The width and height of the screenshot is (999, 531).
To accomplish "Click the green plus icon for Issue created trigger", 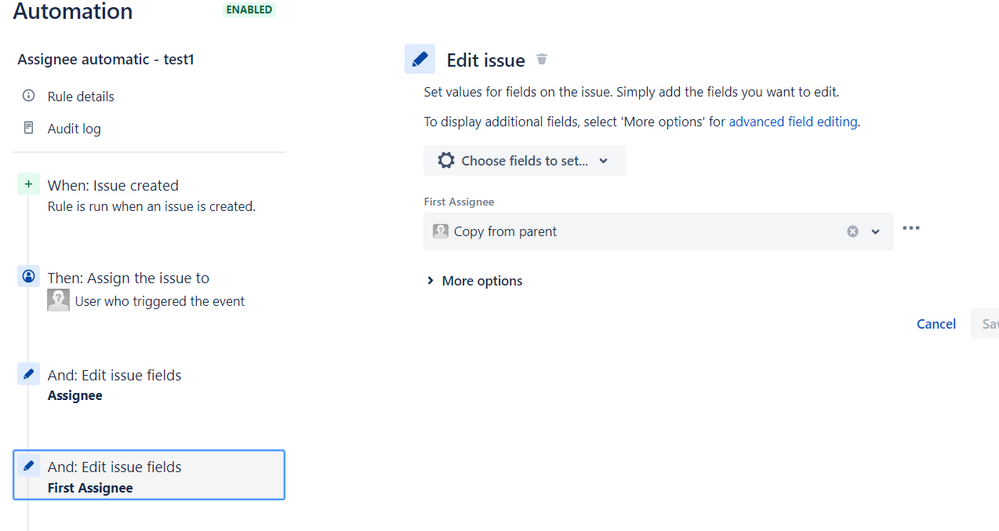I will coord(28,184).
